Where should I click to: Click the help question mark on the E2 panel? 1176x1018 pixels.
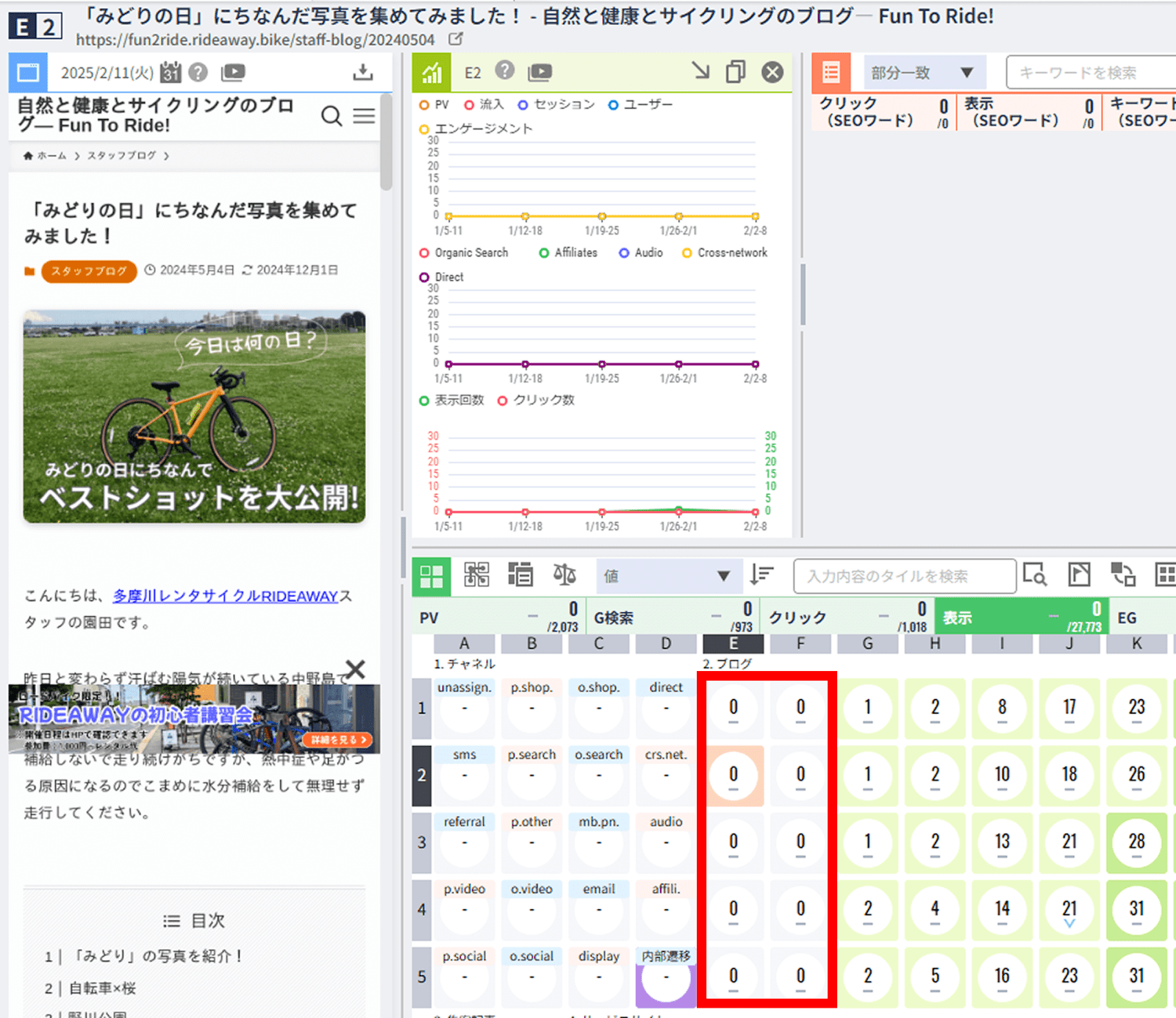tap(505, 72)
